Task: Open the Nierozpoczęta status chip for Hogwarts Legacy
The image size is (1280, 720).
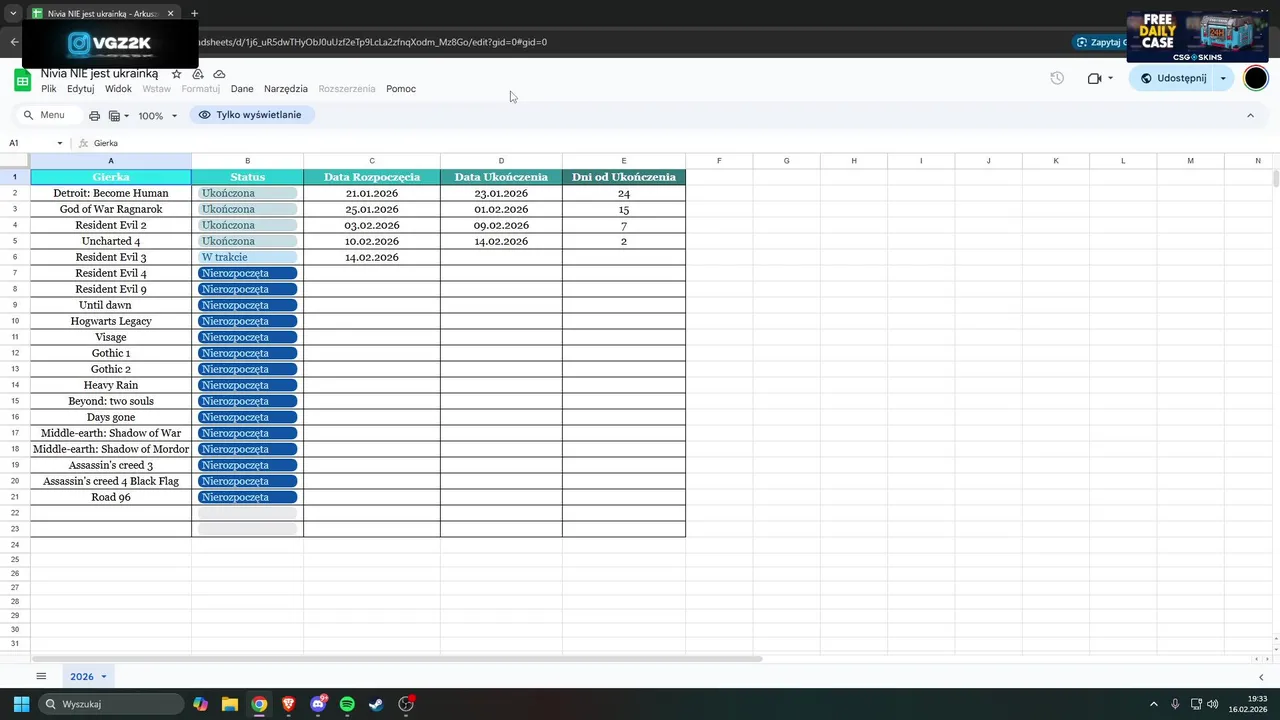Action: [248, 321]
